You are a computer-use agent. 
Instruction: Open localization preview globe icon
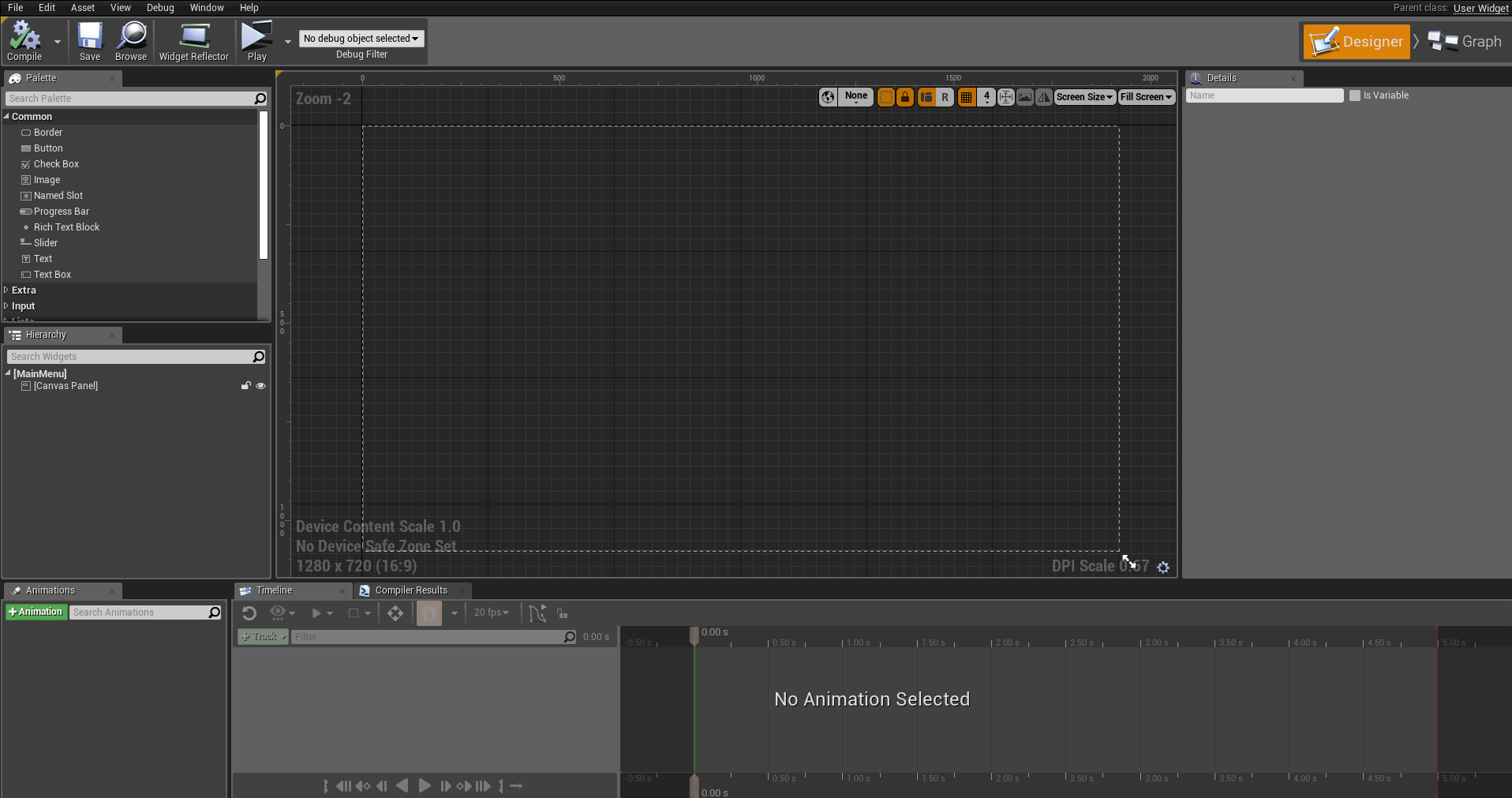click(x=828, y=97)
